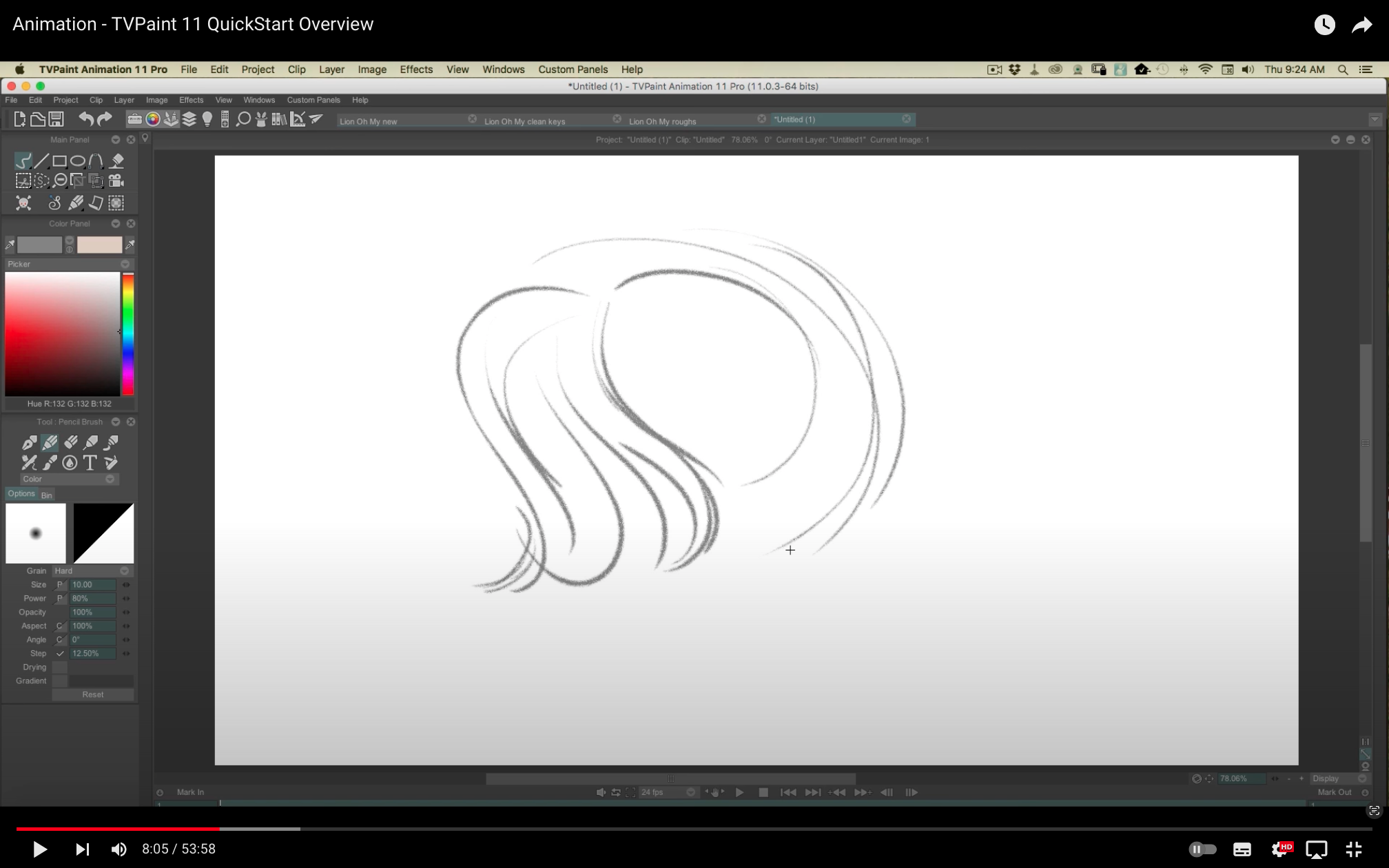1389x868 pixels.
Task: Open the 24 fps frame rate dropdown
Action: click(x=668, y=792)
